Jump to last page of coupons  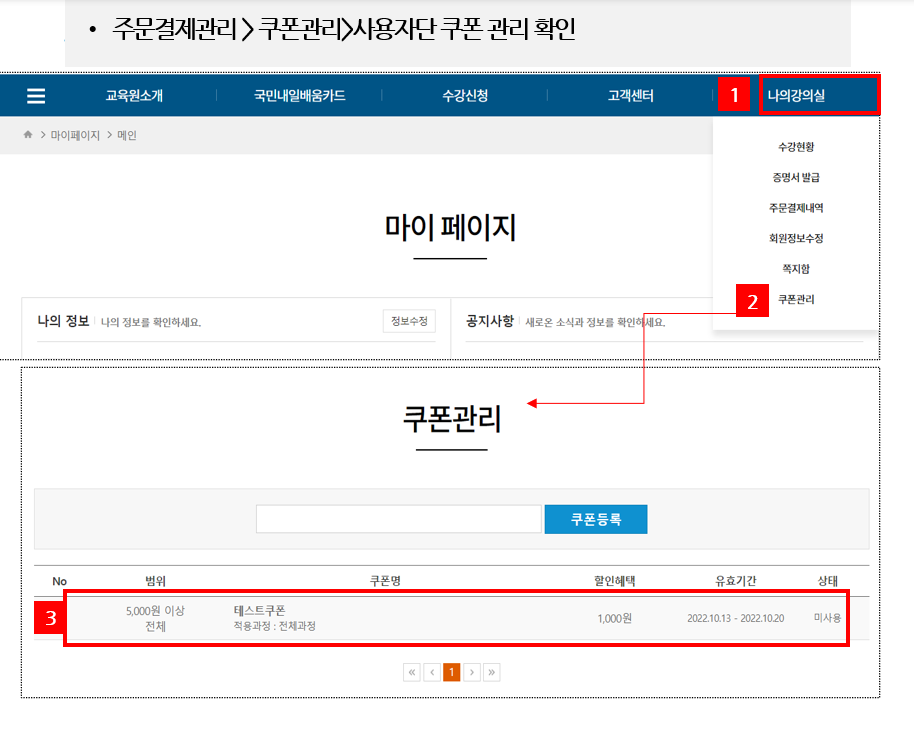click(x=491, y=672)
